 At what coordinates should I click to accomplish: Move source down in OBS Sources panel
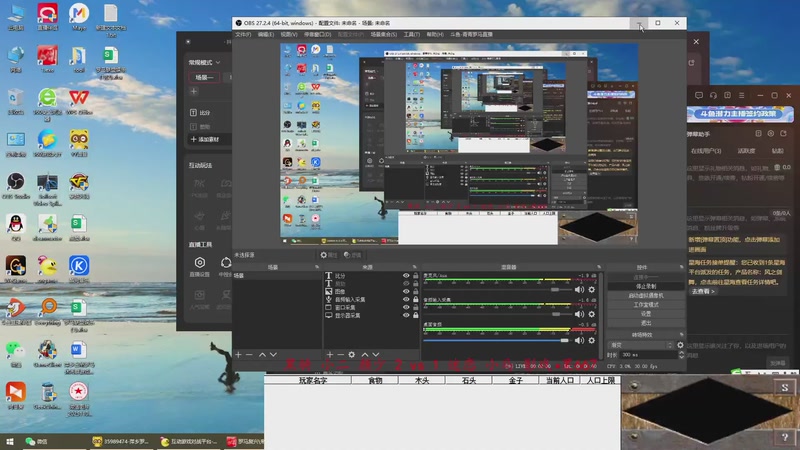376,354
